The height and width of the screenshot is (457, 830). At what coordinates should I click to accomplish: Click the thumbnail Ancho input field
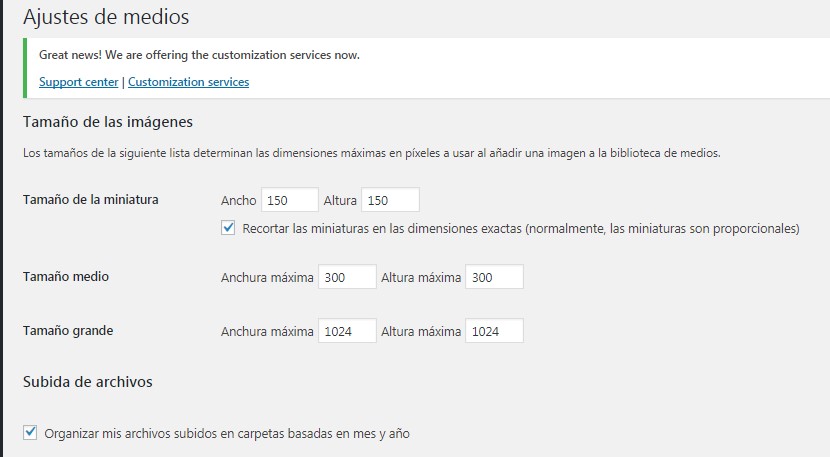(x=290, y=200)
